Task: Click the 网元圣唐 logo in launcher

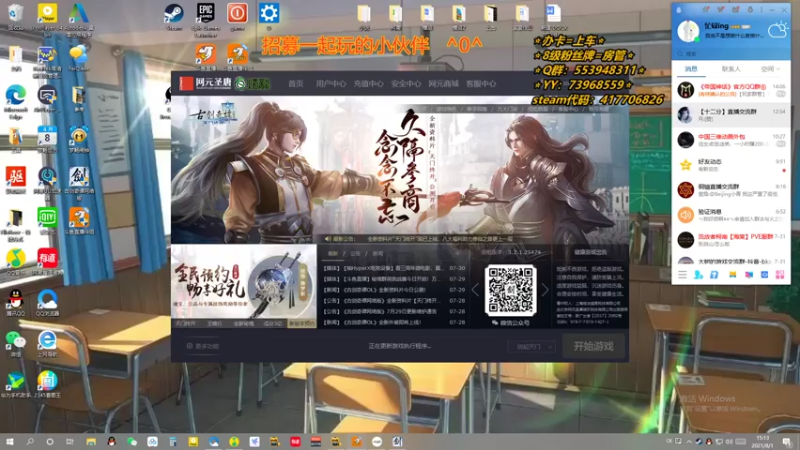Action: 206,83
